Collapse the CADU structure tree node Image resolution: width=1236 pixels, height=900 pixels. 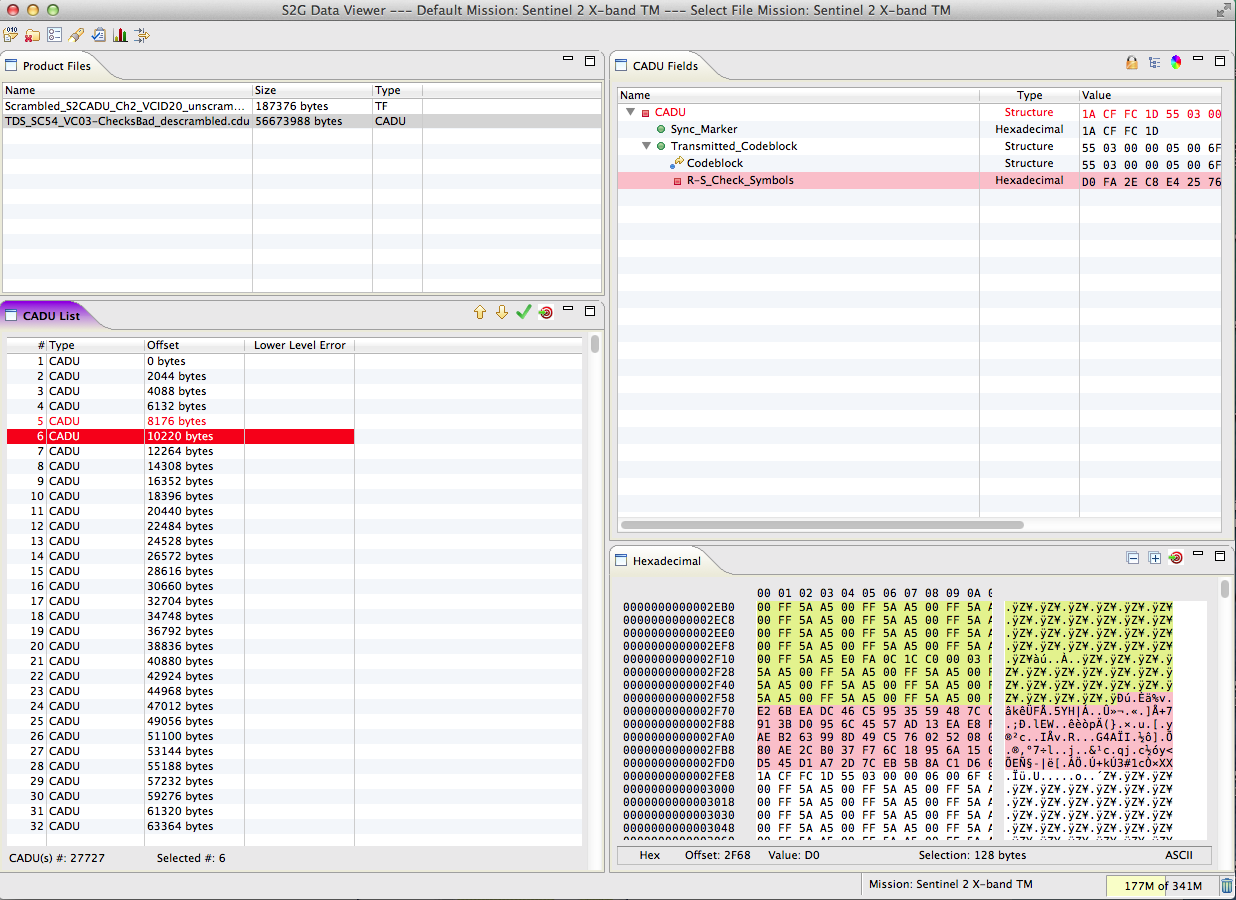[x=630, y=113]
